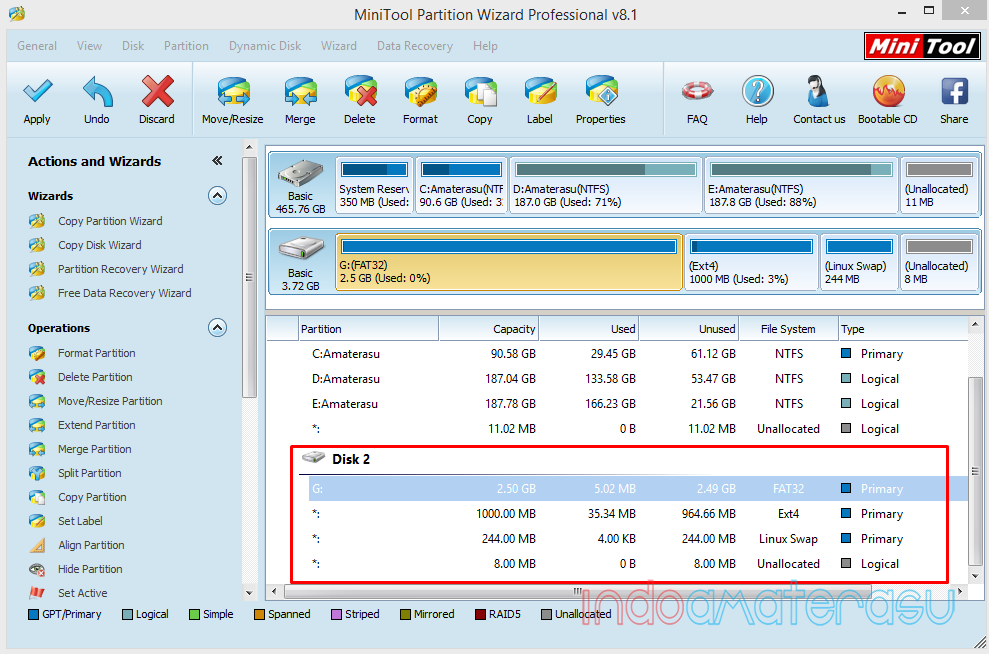Choose Align Partition operation
989x654 pixels.
tap(91, 545)
